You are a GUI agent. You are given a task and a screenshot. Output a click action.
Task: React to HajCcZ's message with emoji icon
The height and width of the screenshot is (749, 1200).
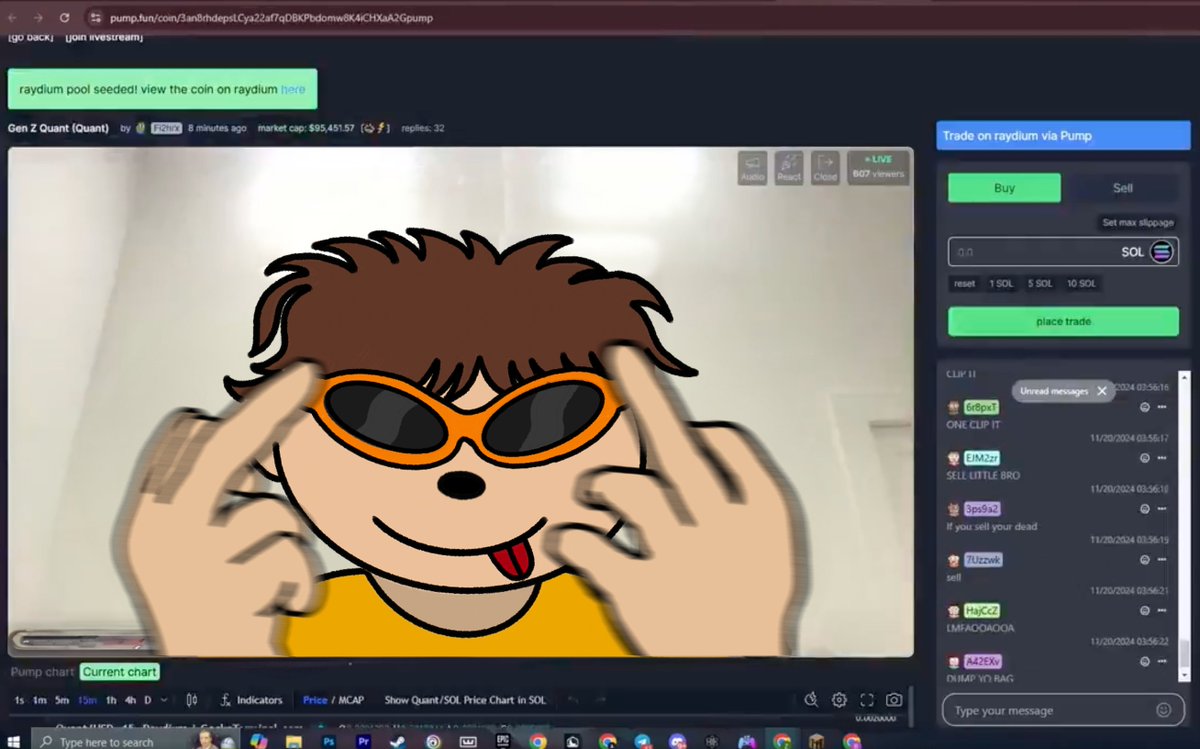pyautogui.click(x=1145, y=610)
